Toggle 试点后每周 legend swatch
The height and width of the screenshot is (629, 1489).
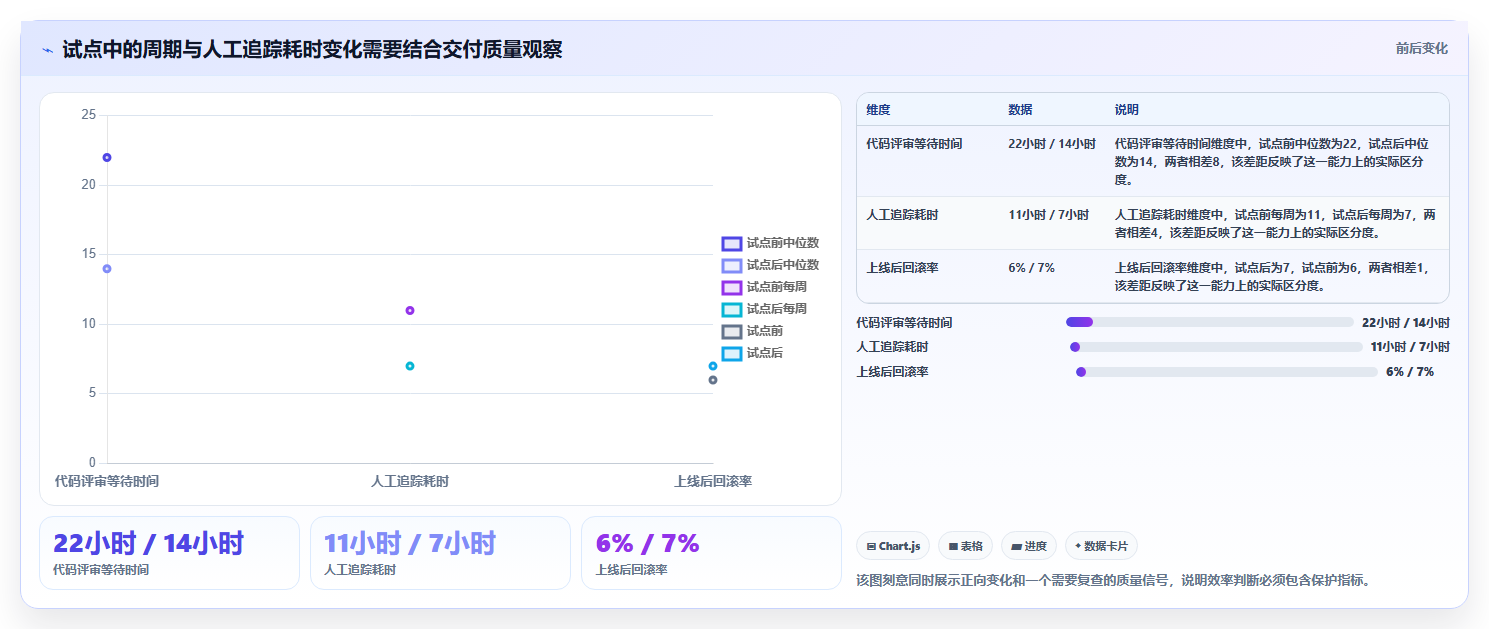click(x=731, y=309)
